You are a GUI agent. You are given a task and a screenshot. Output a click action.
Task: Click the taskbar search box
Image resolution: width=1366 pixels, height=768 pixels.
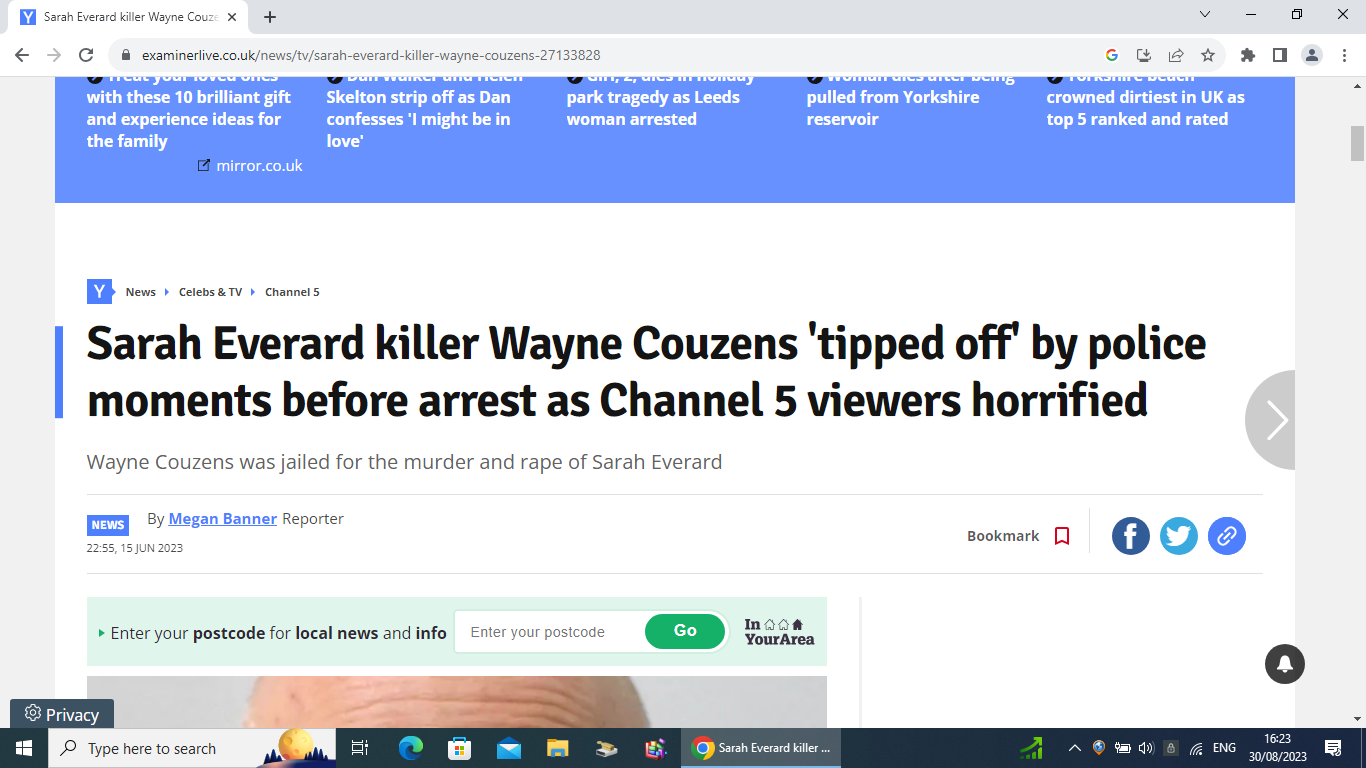193,748
